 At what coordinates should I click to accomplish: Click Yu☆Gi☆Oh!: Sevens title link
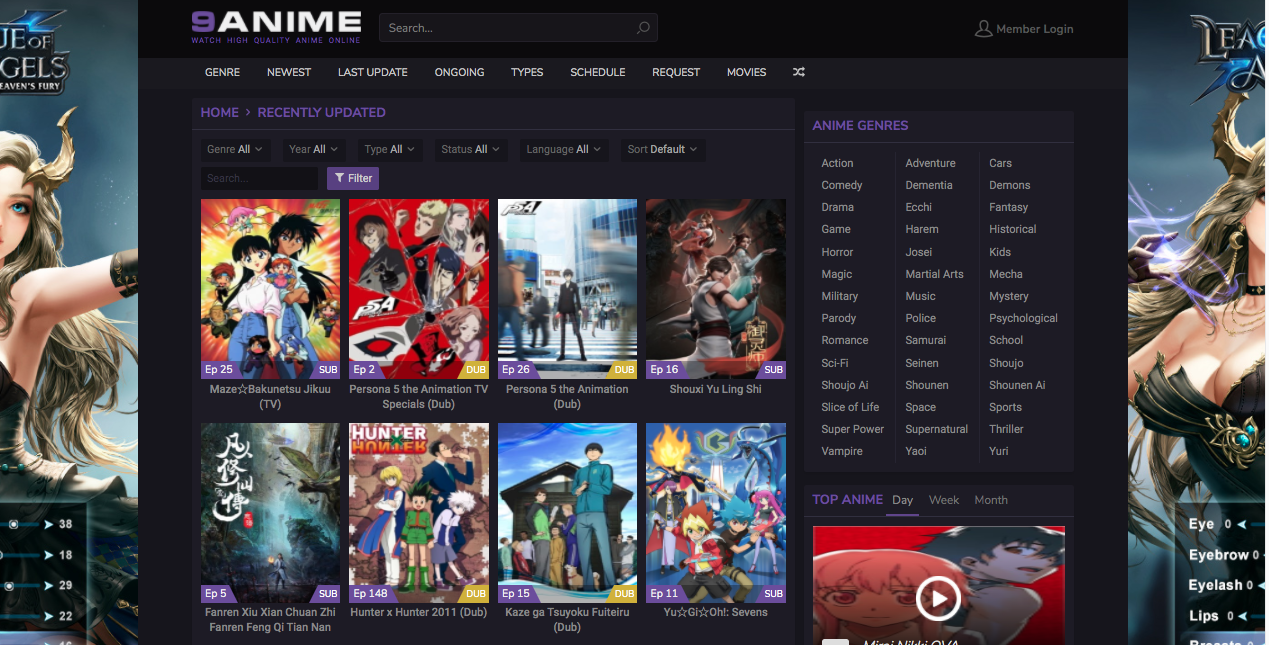coord(715,612)
